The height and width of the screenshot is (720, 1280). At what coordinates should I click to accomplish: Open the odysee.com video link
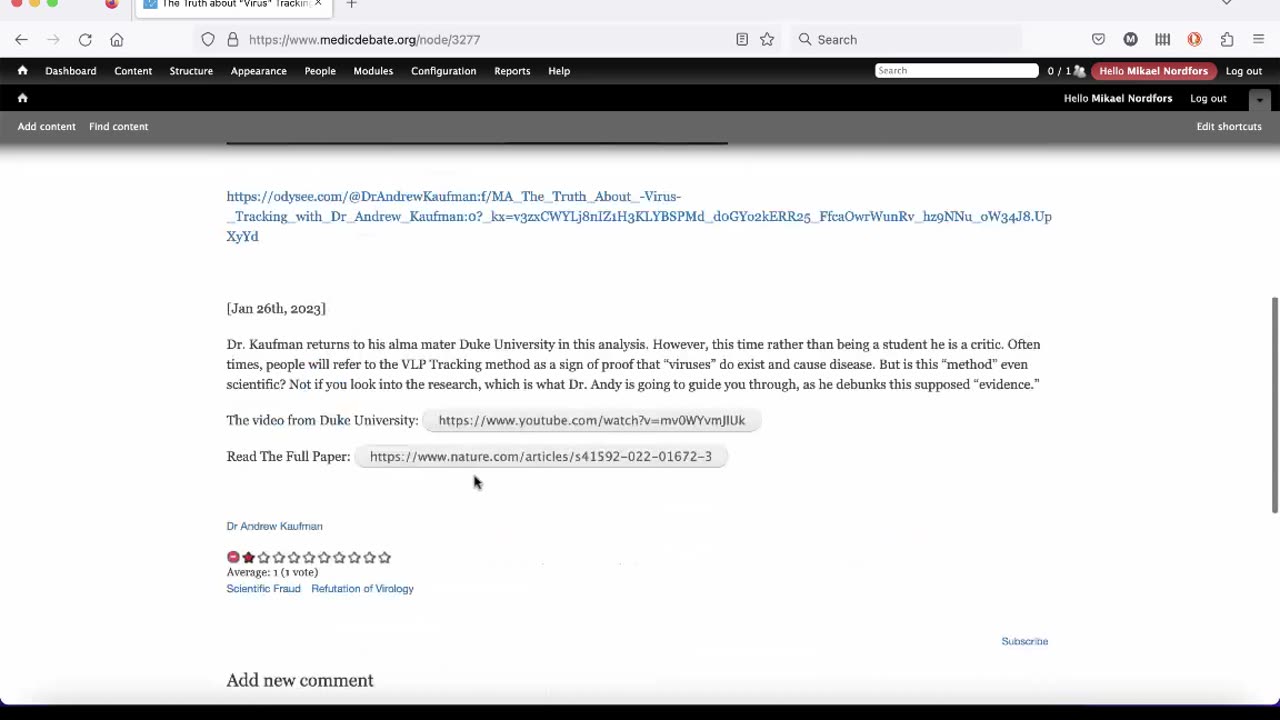coord(639,217)
